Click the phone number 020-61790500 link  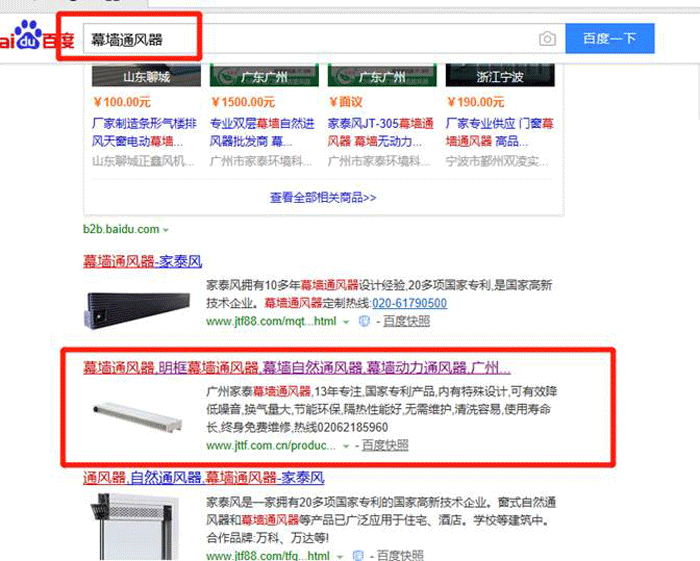point(409,303)
